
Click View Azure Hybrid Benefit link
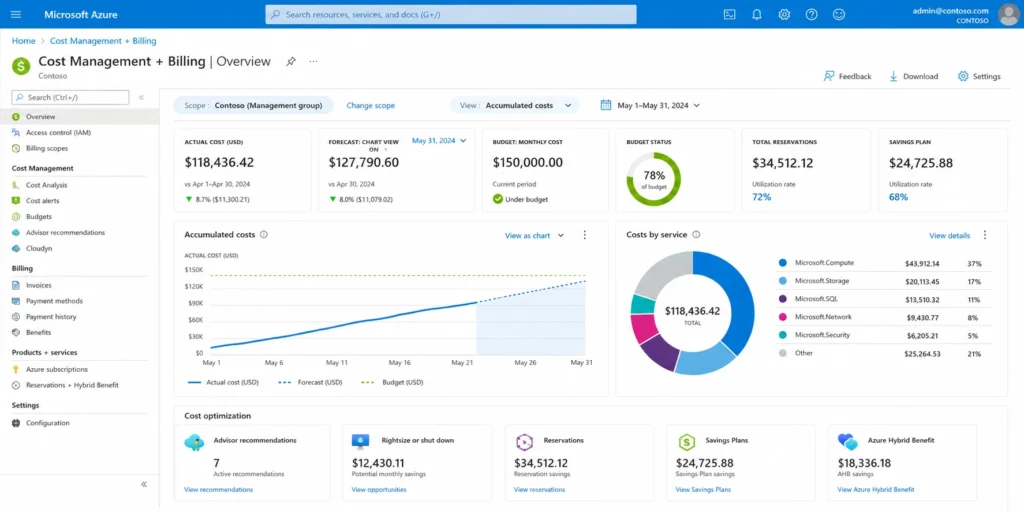click(876, 489)
